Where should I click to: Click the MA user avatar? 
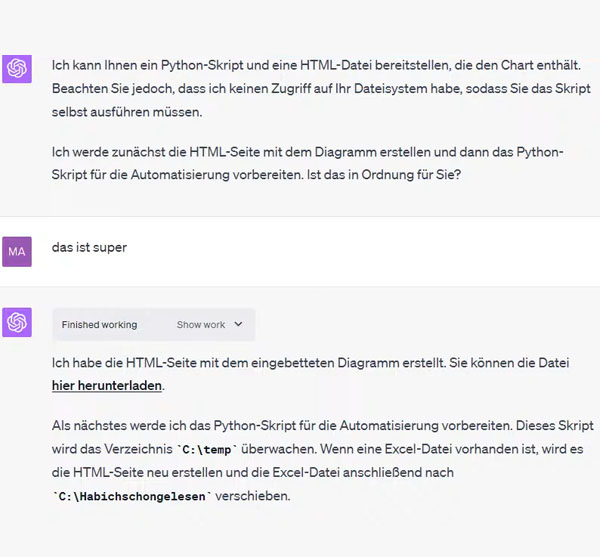[x=17, y=251]
